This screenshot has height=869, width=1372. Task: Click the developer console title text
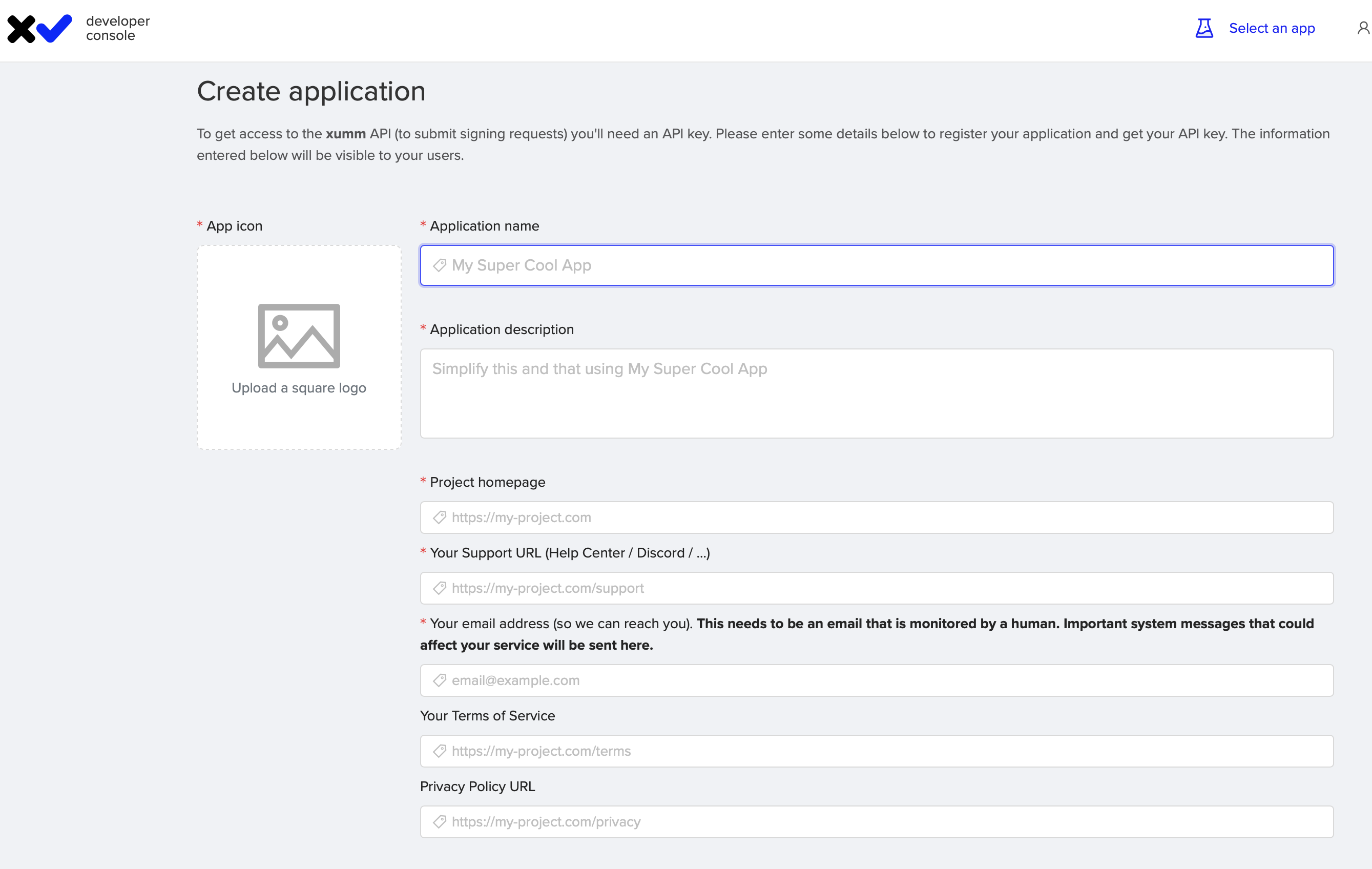[118, 28]
